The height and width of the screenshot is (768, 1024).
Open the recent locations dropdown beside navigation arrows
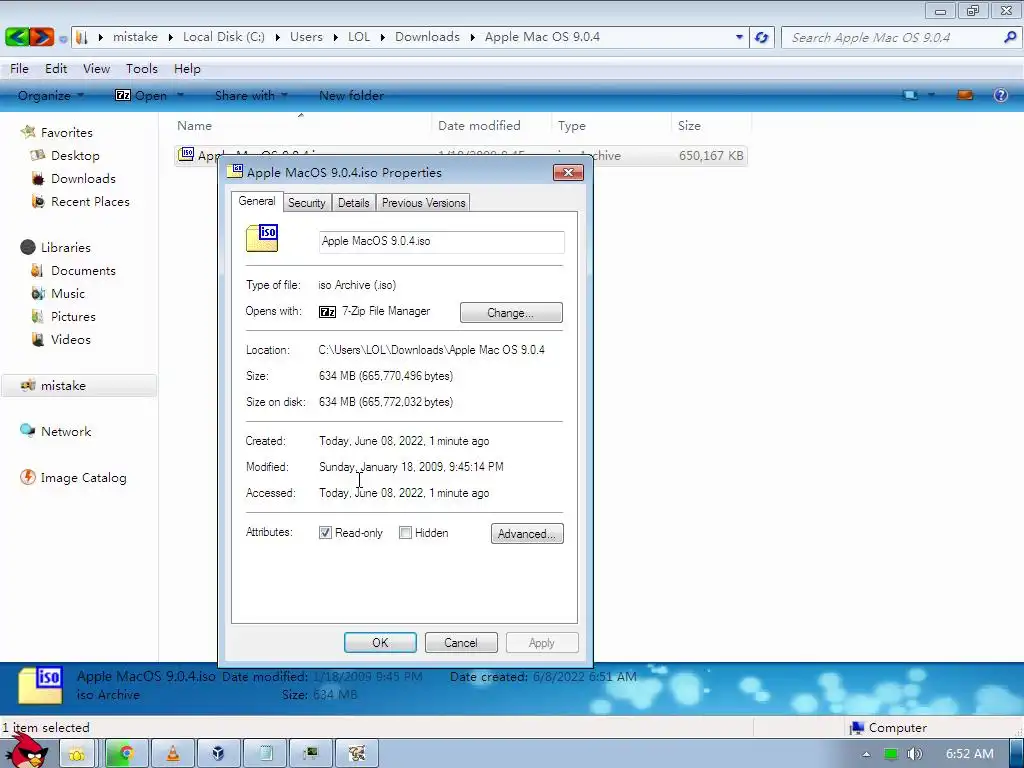pyautogui.click(x=63, y=39)
